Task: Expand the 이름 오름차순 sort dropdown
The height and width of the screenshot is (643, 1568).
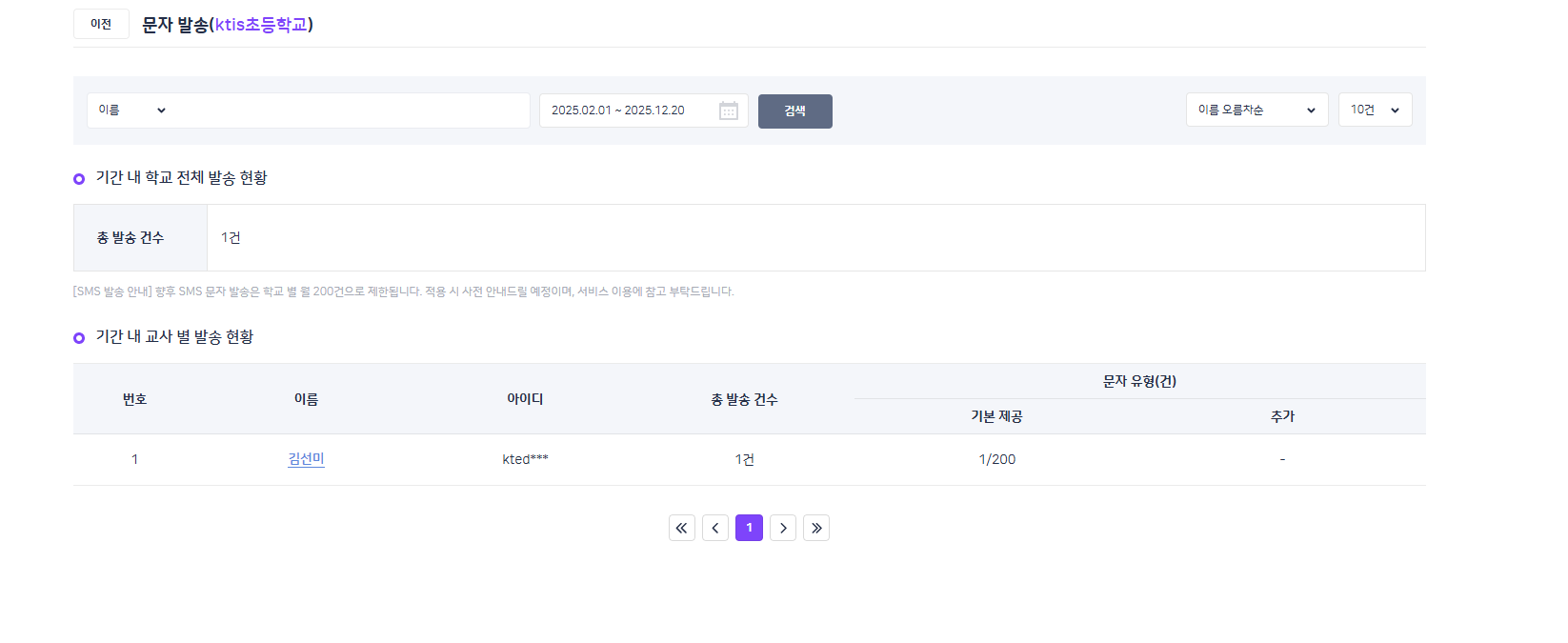Action: (x=1256, y=111)
